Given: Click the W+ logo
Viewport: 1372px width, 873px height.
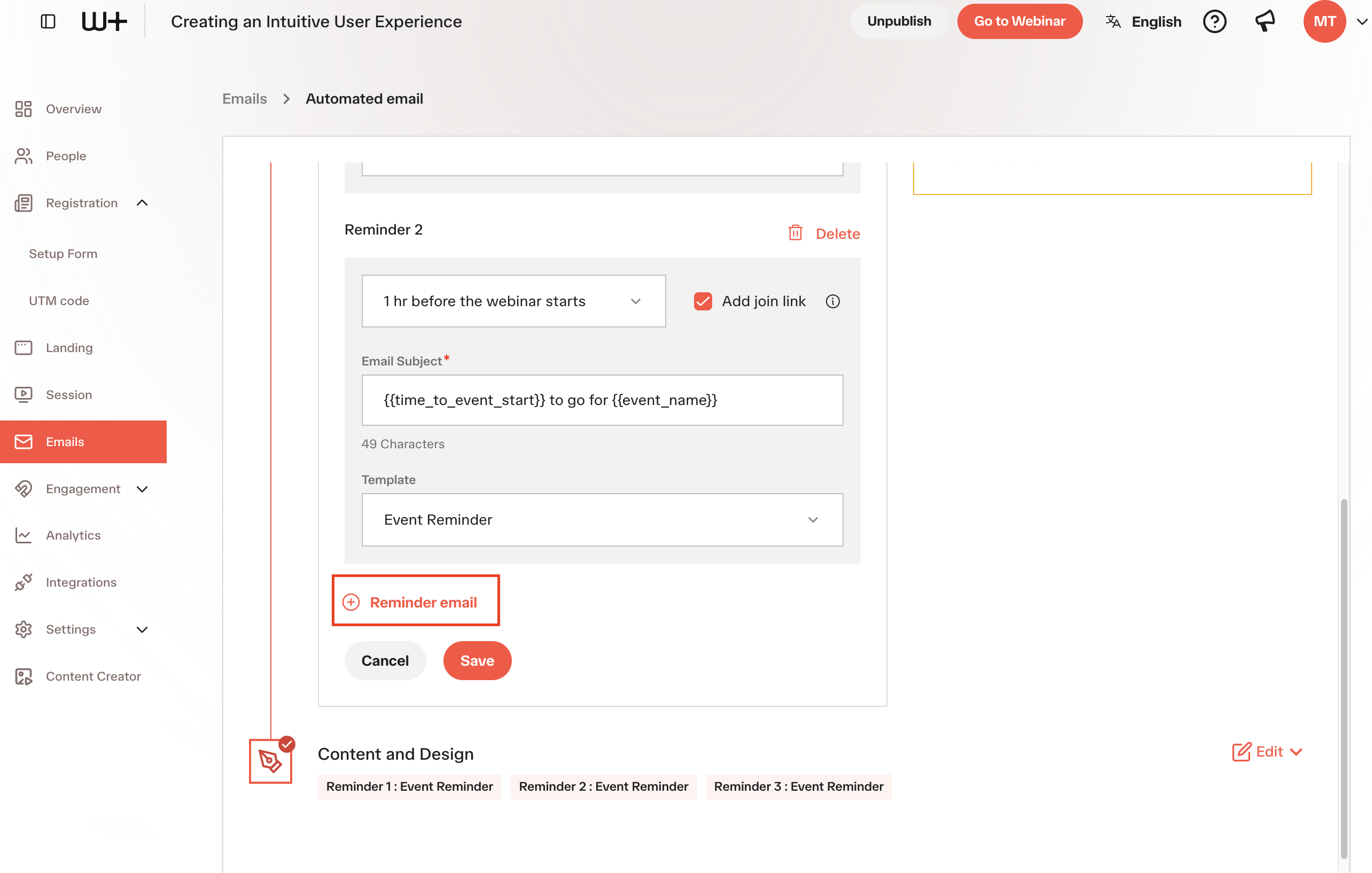Looking at the screenshot, I should tap(104, 22).
